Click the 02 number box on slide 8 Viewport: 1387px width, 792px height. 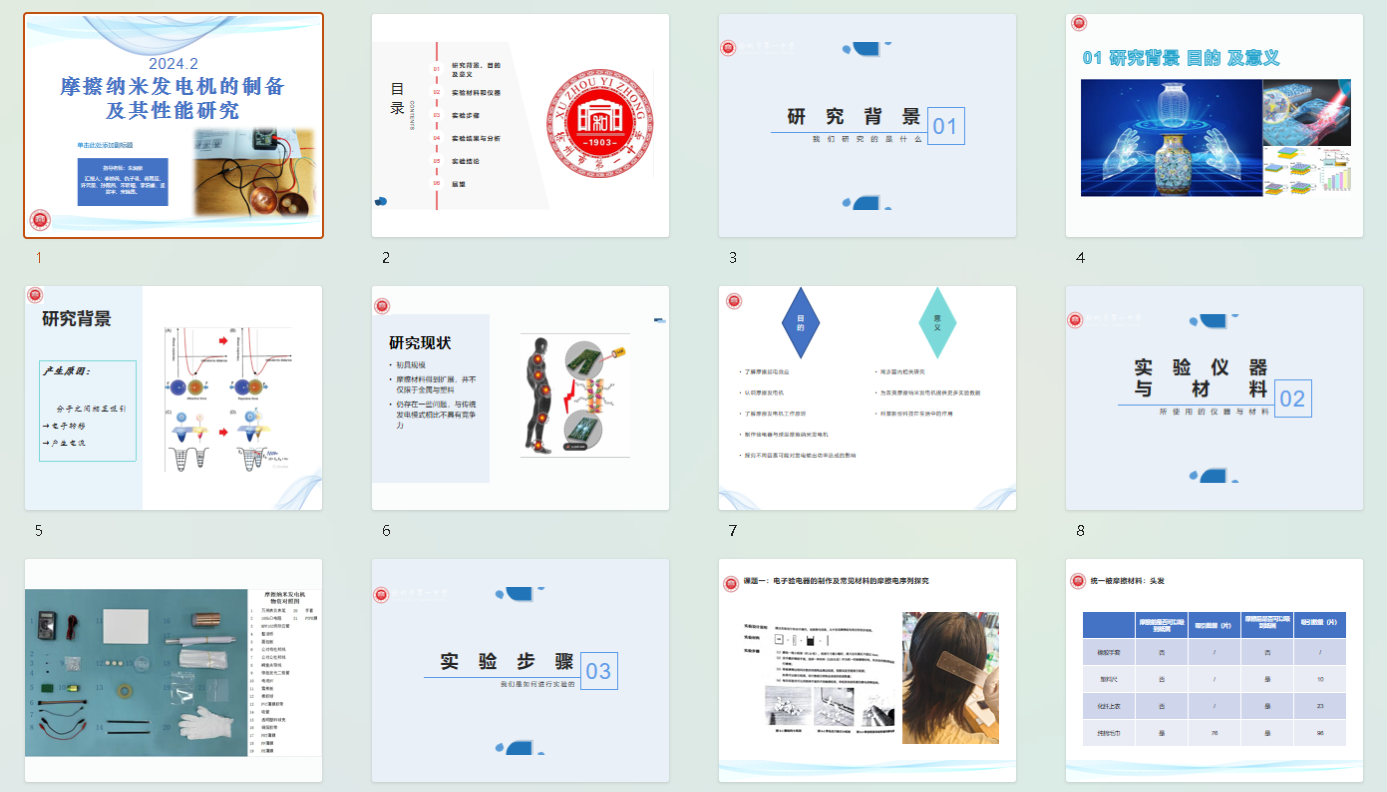coord(1292,399)
